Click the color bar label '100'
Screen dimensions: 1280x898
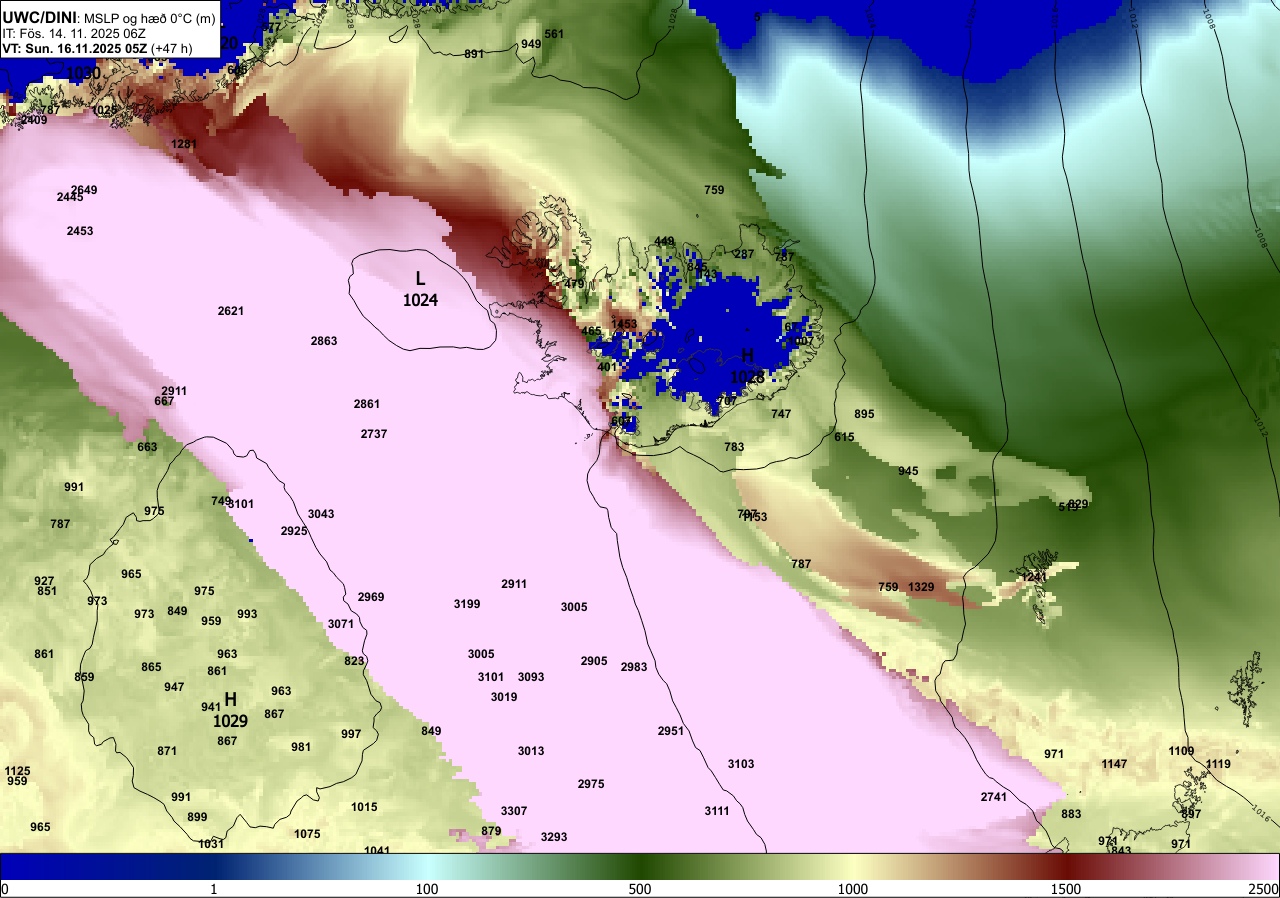pyautogui.click(x=427, y=889)
